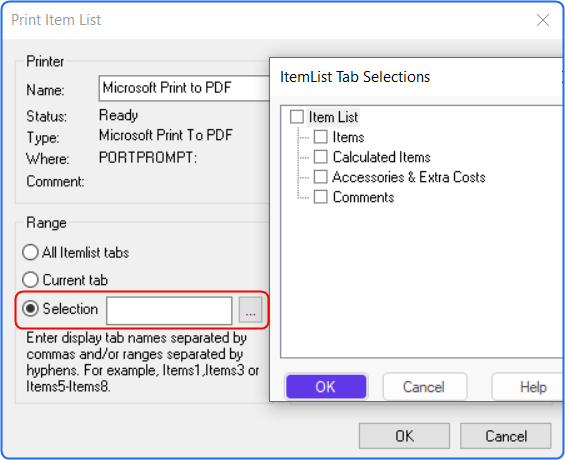Select the Comments tree label
Screen dimensions: 565x460
tap(363, 197)
